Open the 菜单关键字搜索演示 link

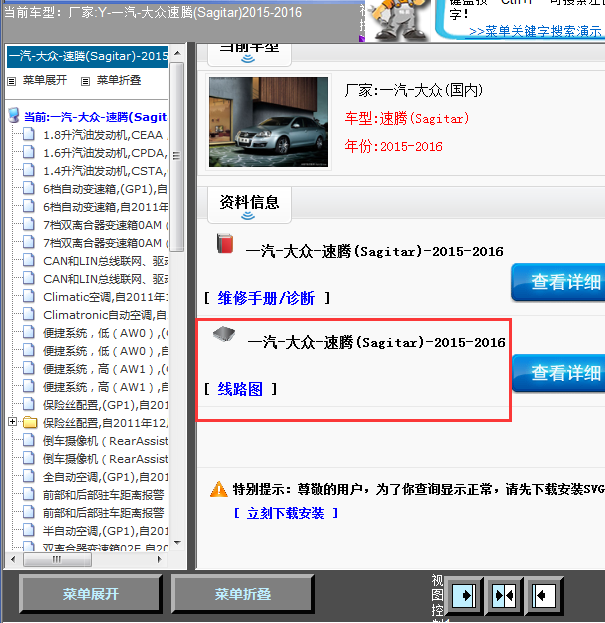tap(536, 31)
